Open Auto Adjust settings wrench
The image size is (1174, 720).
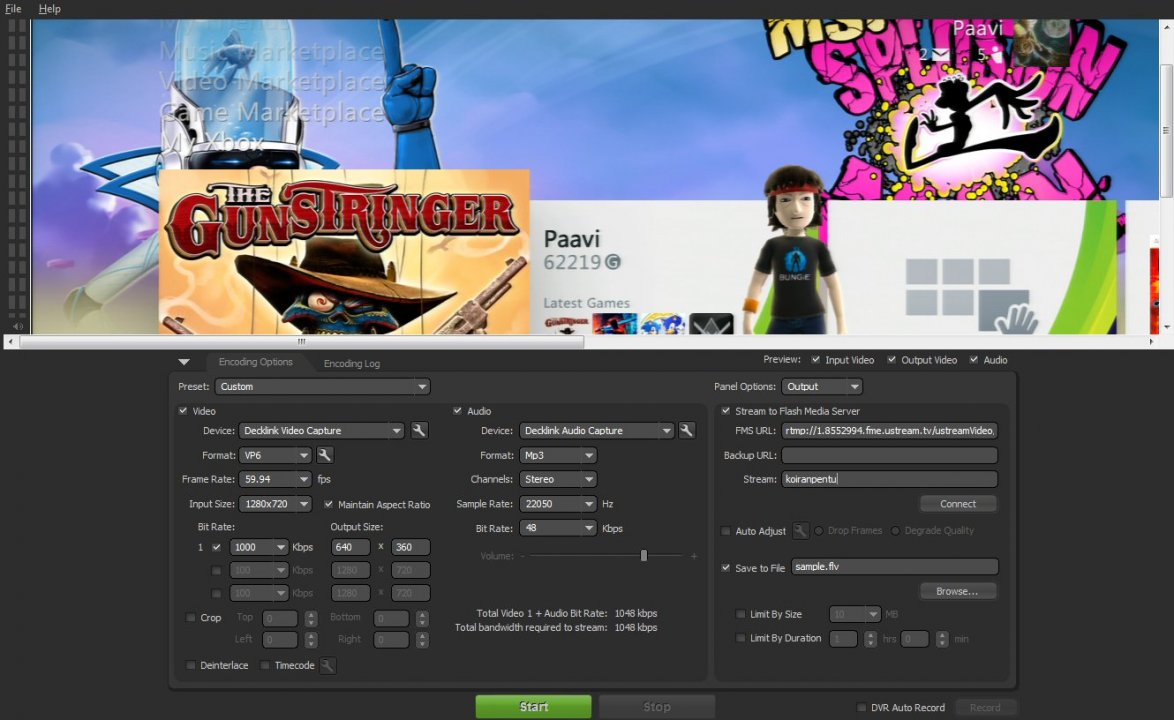(x=800, y=531)
